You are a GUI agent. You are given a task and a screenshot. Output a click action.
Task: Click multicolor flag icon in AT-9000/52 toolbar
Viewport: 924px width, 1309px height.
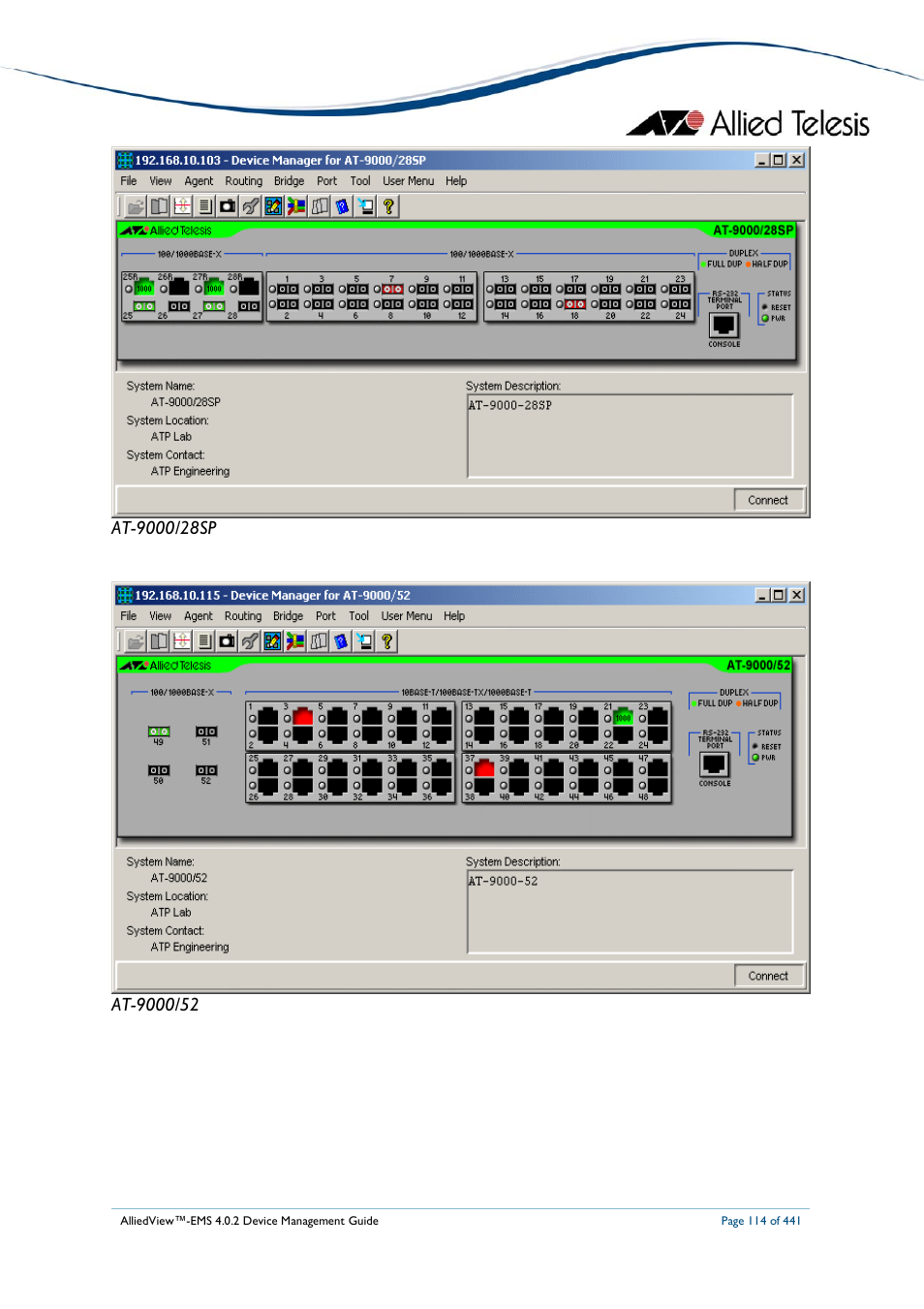(295, 641)
